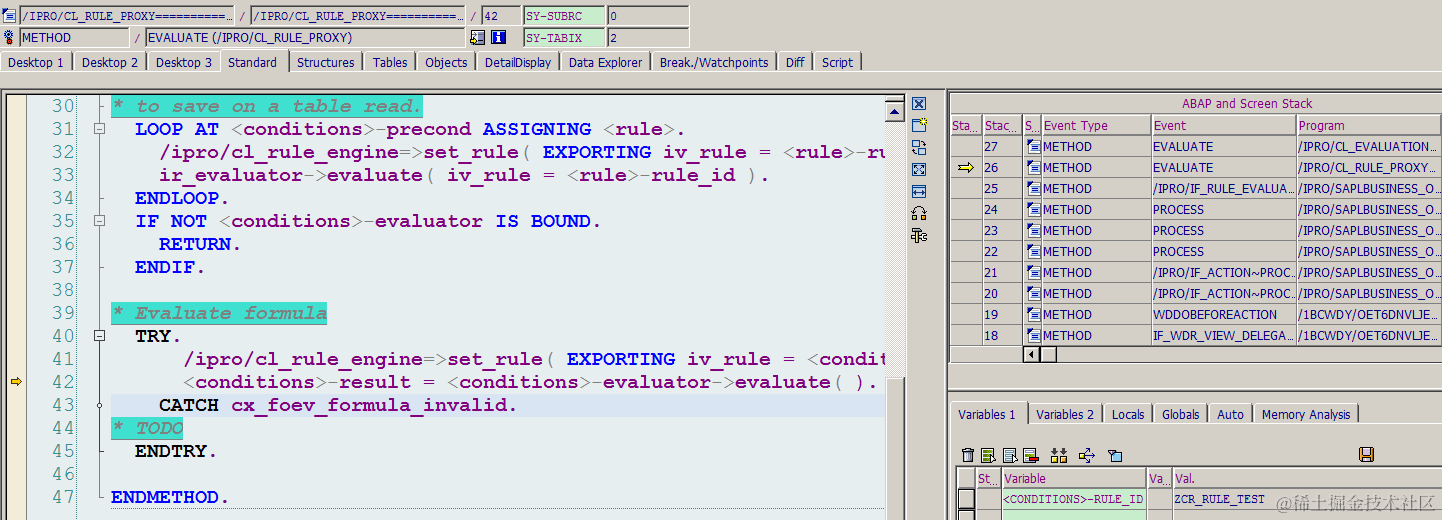Viewport: 1442px width, 520px height.
Task: Open the Objects tab
Action: point(446,62)
